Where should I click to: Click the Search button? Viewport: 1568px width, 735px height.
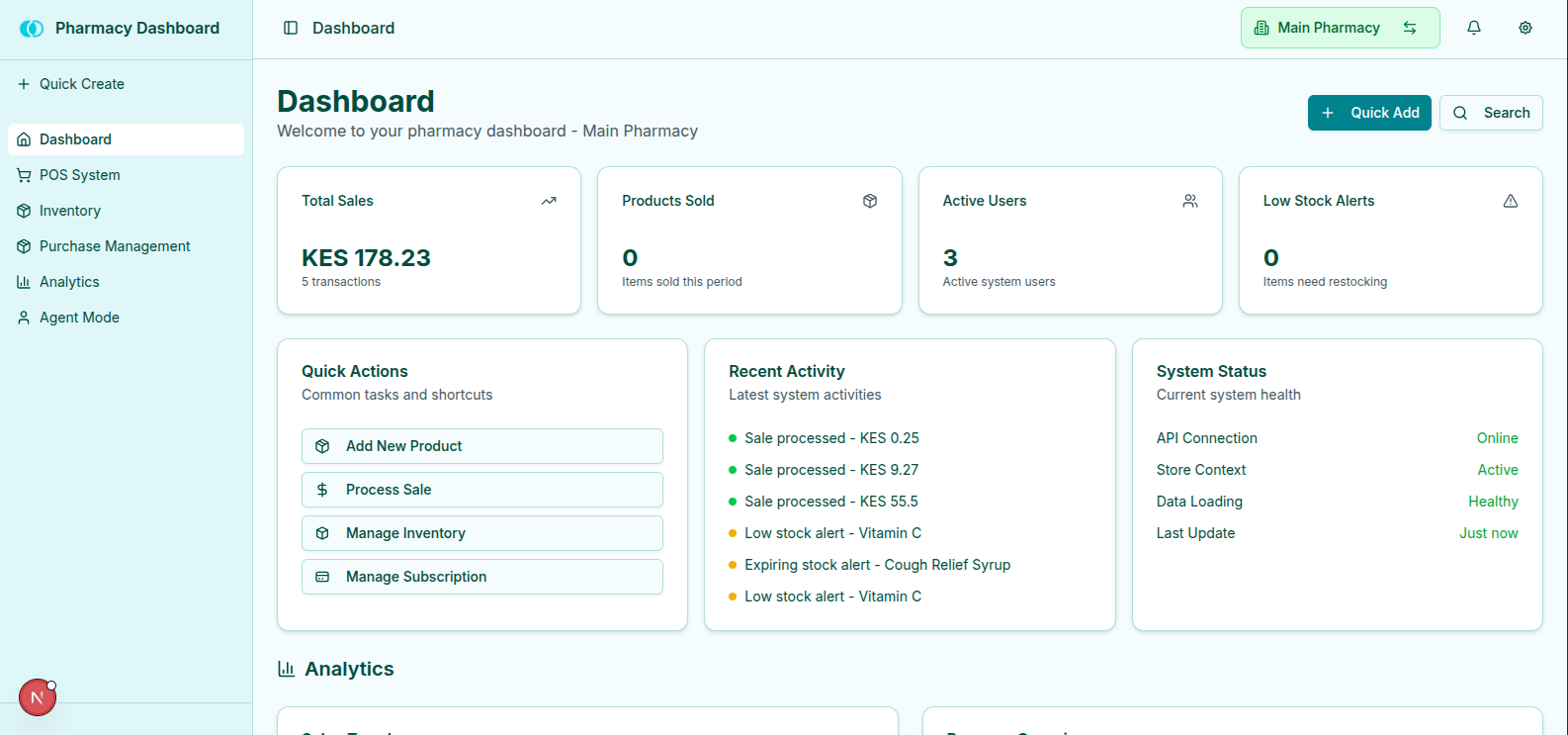[x=1491, y=113]
